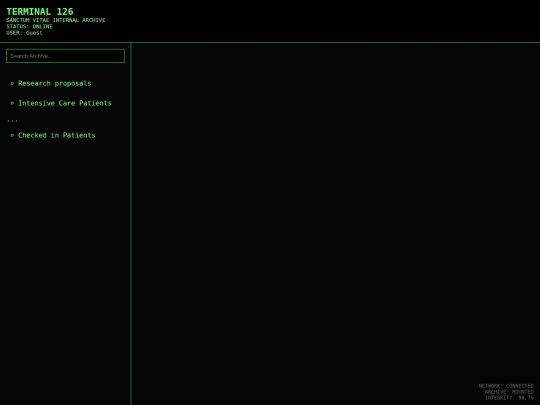Click the folder icon beside Checked in Patients
Image resolution: width=540 pixels, height=405 pixels.
point(12,135)
